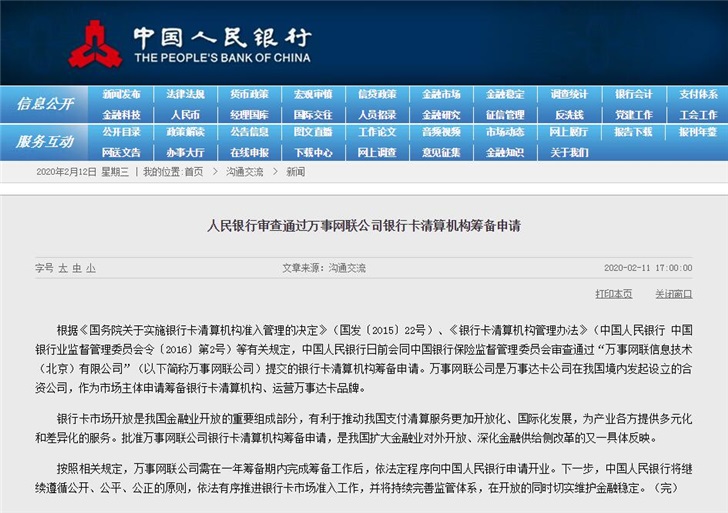Click 沟通交流 in the breadcrumb trail
This screenshot has height=513, width=728.
[245, 172]
